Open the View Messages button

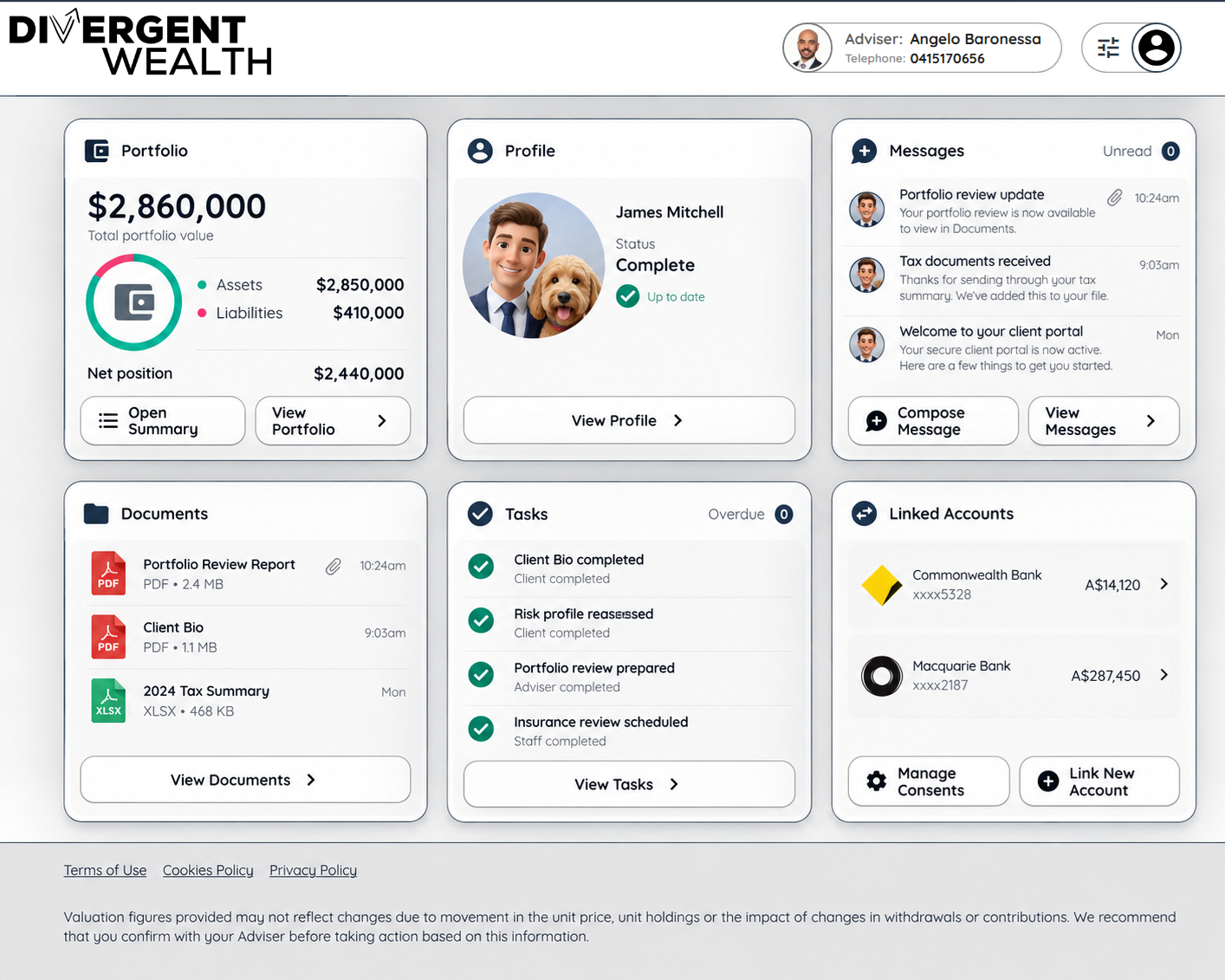click(1104, 421)
